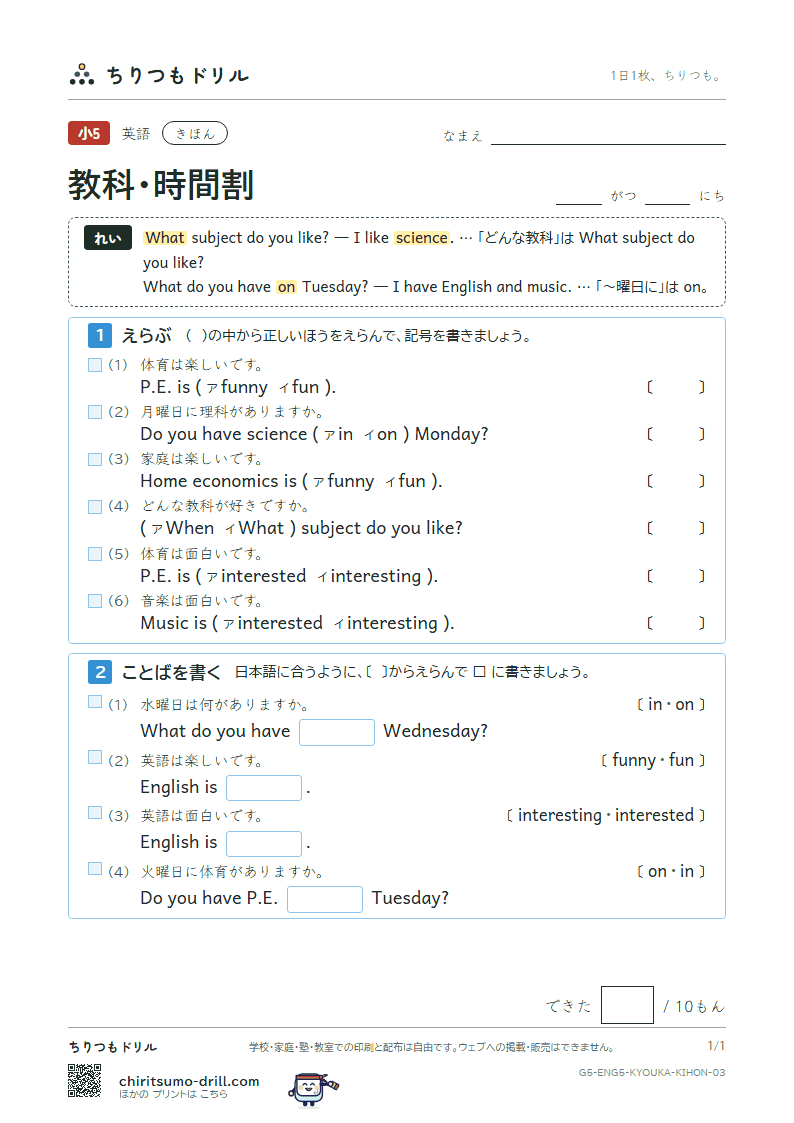The height and width of the screenshot is (1123, 794).
Task: Check box for section 2 question (1) 水曜日は何がありますか
Action: (x=95, y=702)
